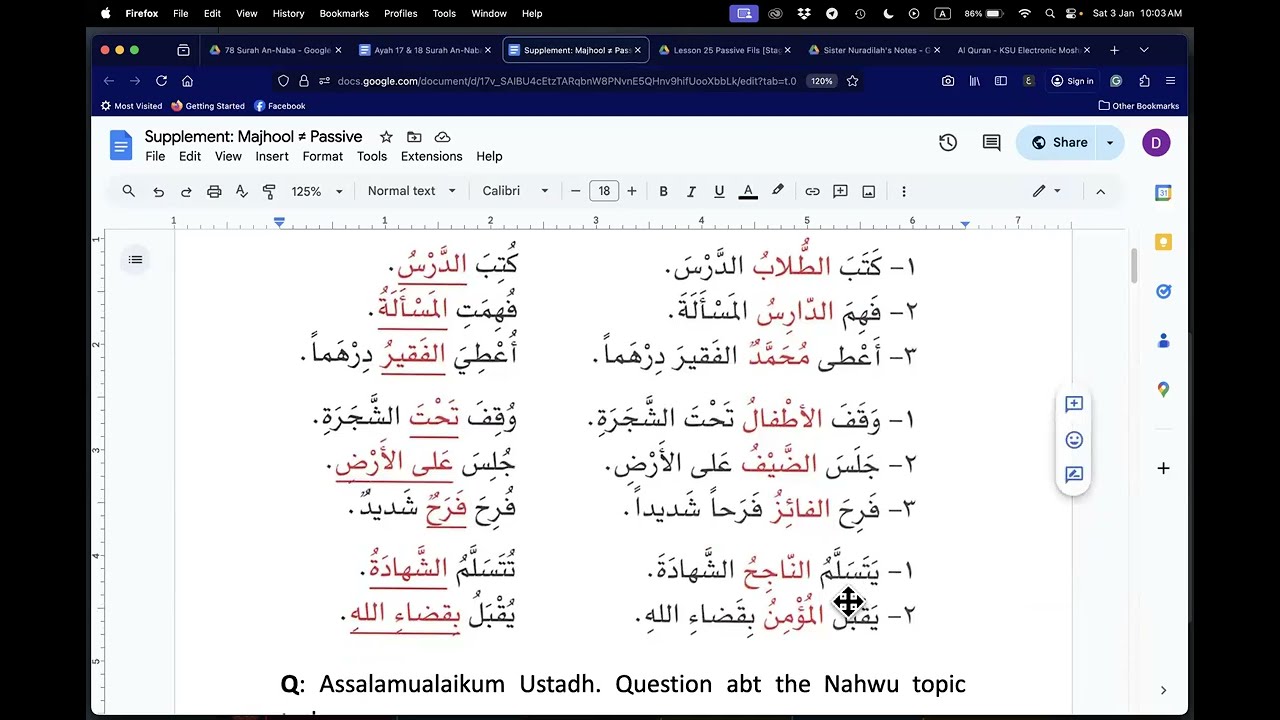Open Firefox application menu hamburger
Screen dimensions: 1280x720
tap(1170, 81)
